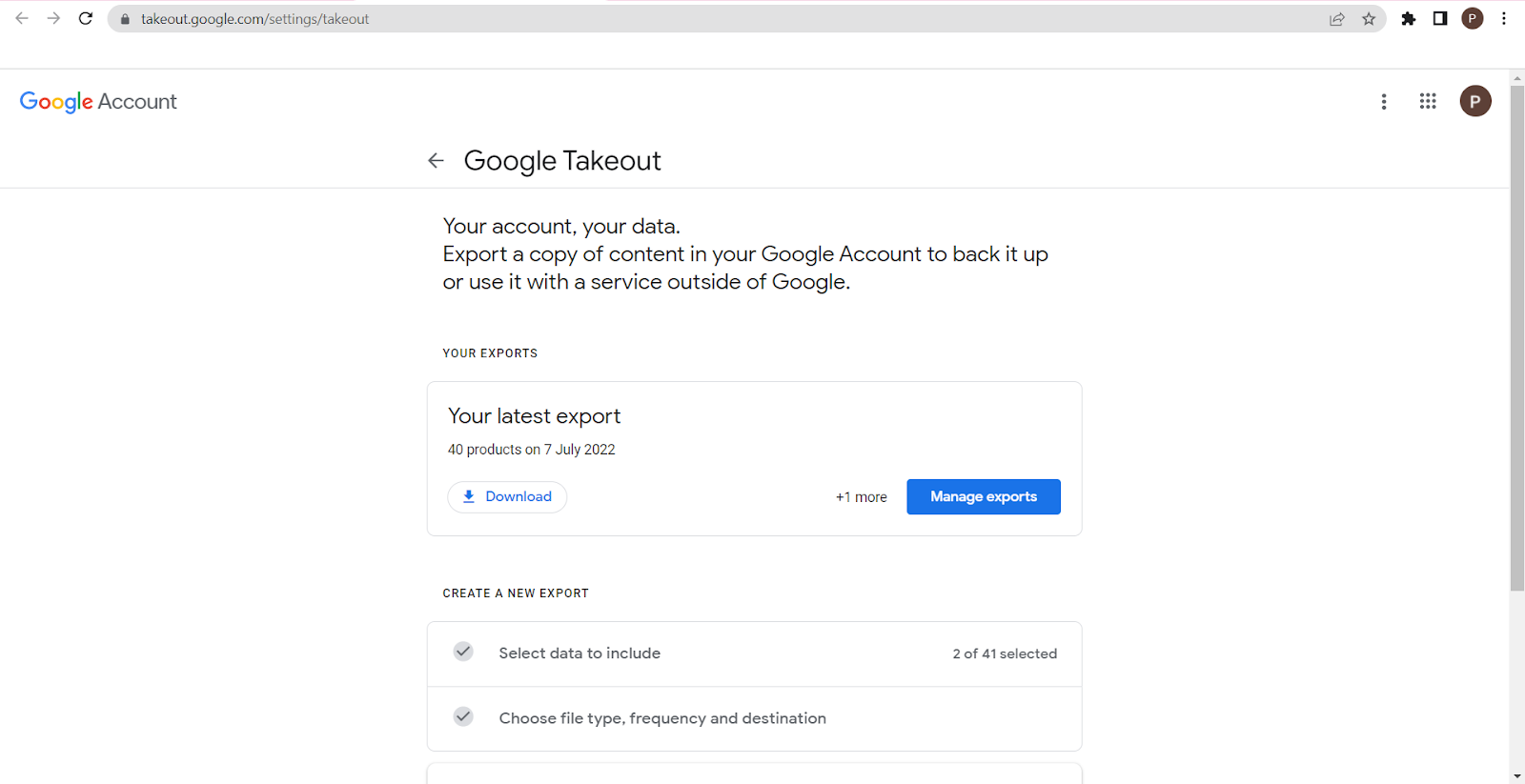Screen dimensions: 1525x784
Task: Open the Google Account three-dot options menu
Action: pyautogui.click(x=1384, y=101)
